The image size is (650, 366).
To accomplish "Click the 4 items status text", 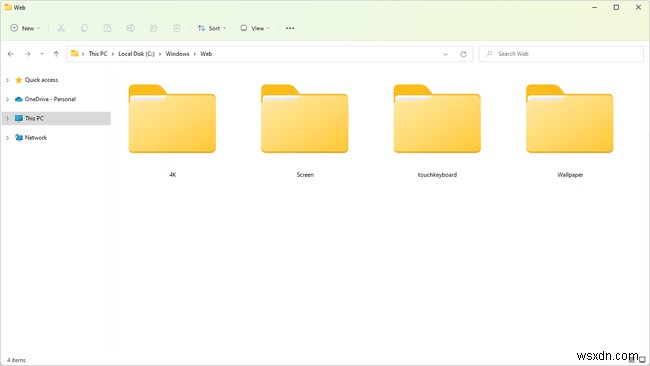I will [x=16, y=360].
